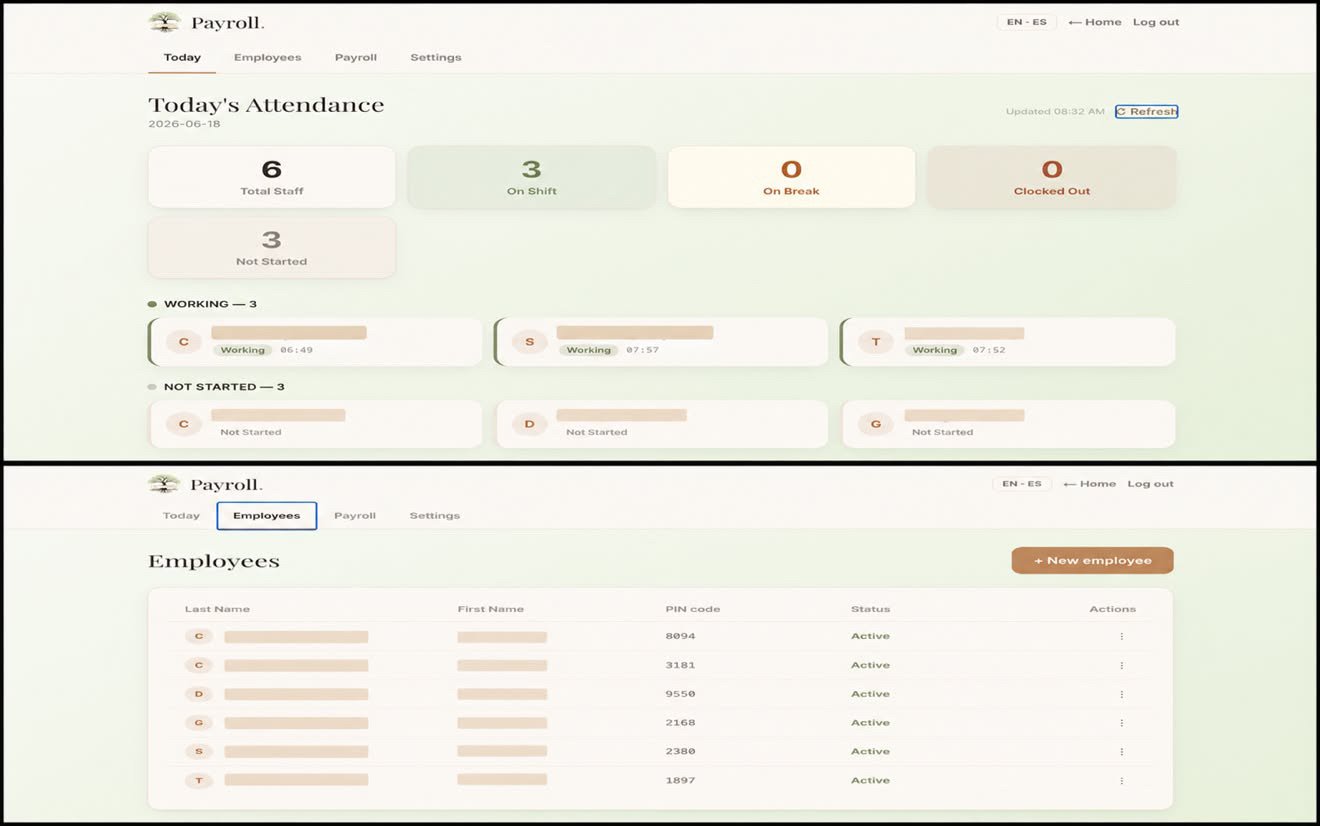Open actions menu for PIN 3181 row
Viewport: 1320px width, 826px height.
tap(1121, 665)
